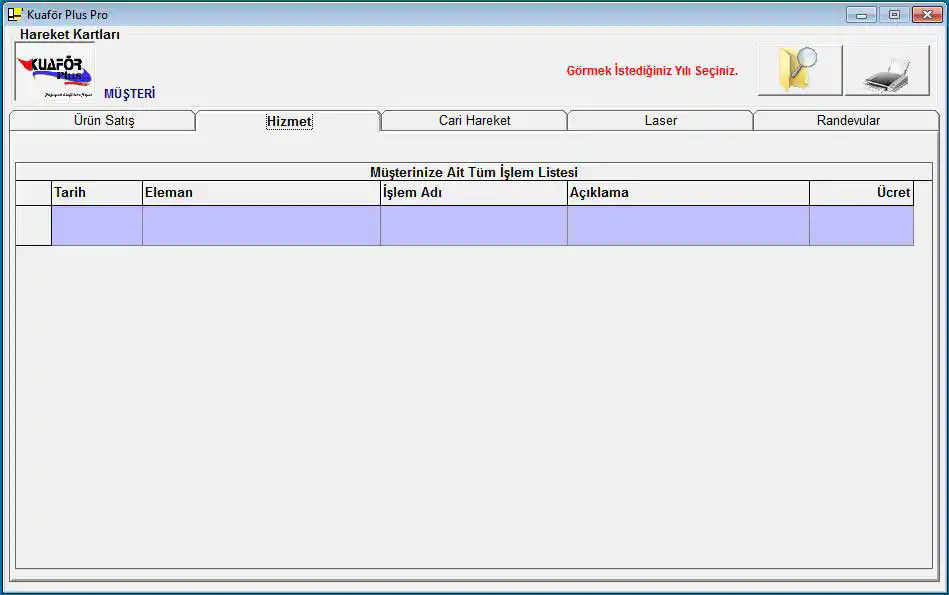Click the Kuaför Plus logo image
The image size is (949, 595).
pyautogui.click(x=54, y=72)
